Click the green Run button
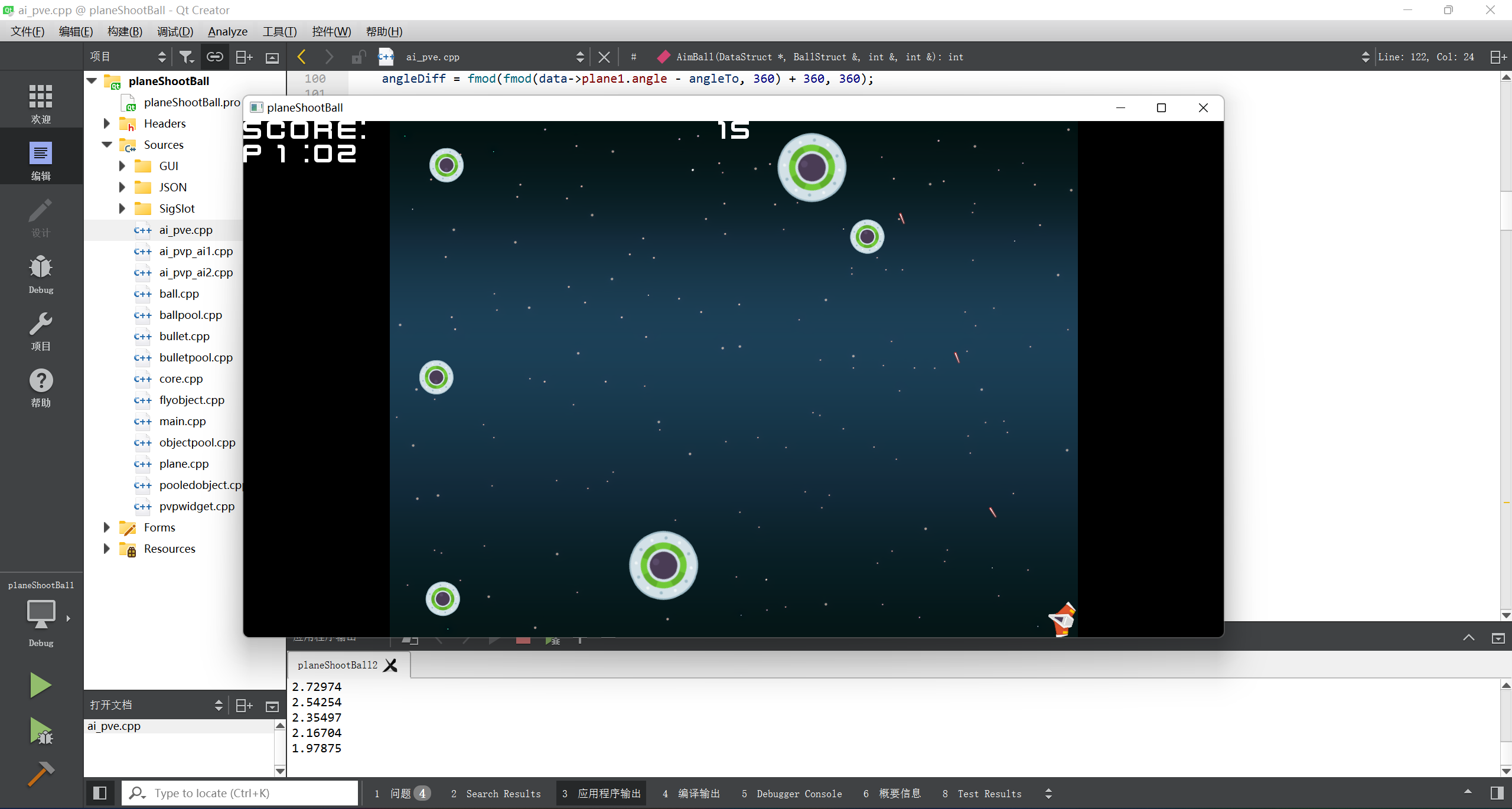Screen dimensions: 1512x809 click(40, 685)
